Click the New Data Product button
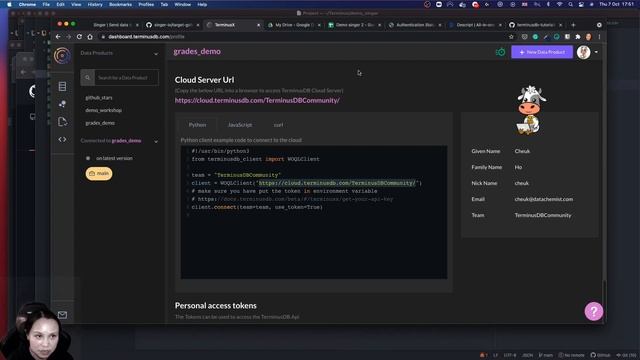Viewport: 640px width, 360px height. coord(542,52)
